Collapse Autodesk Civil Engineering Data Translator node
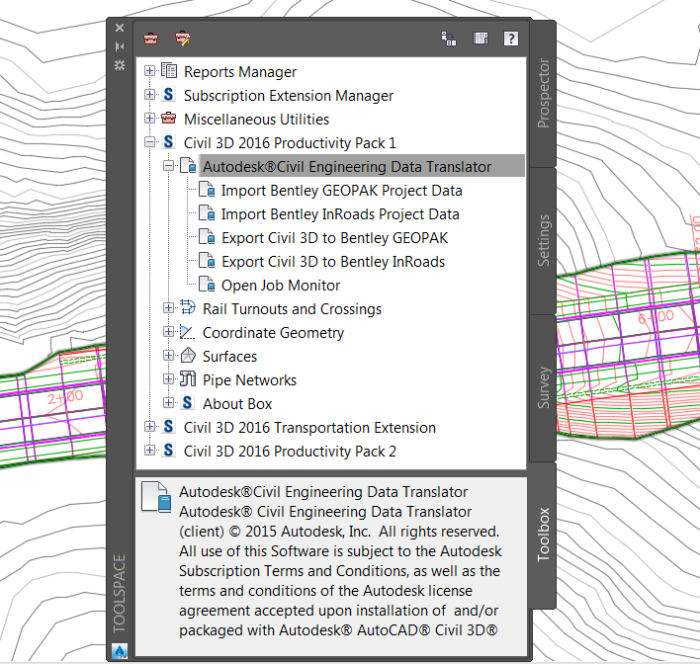 pos(168,166)
